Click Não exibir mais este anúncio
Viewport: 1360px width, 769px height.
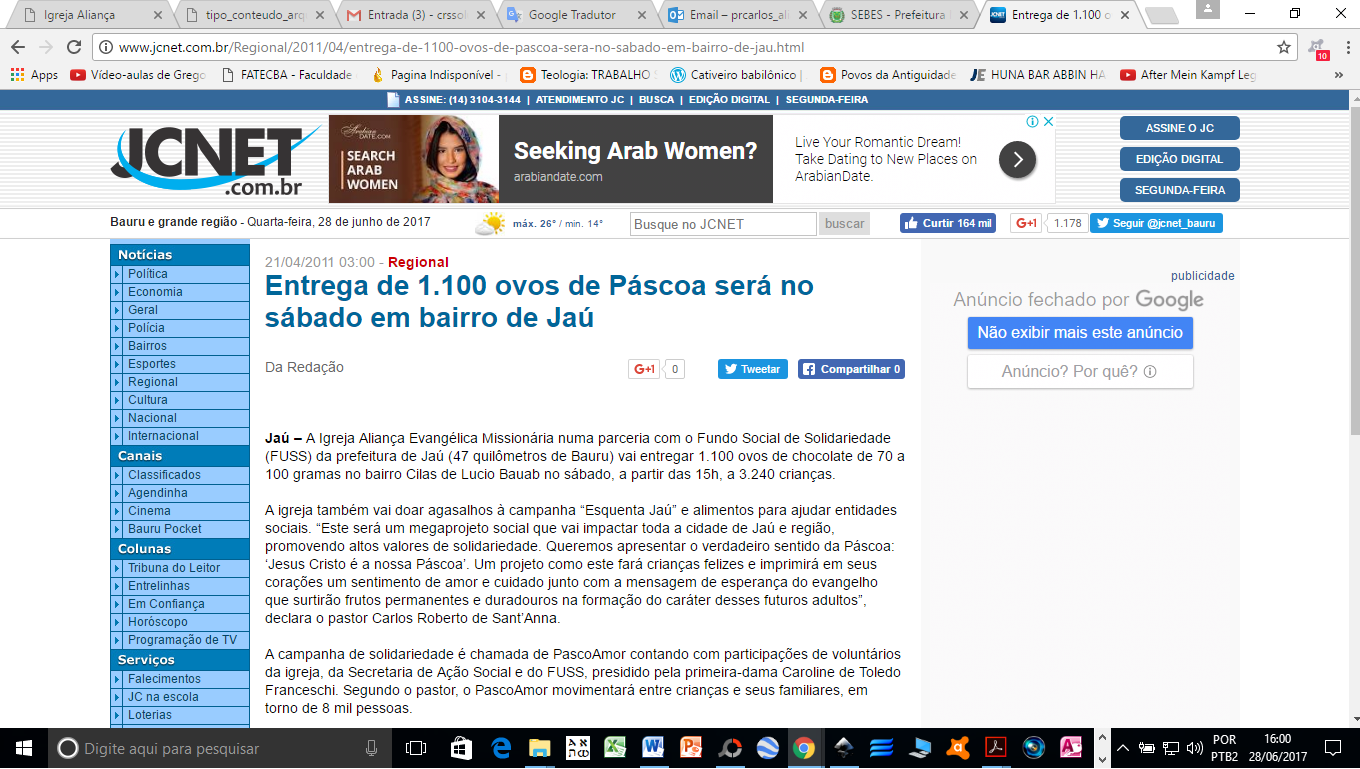1080,333
